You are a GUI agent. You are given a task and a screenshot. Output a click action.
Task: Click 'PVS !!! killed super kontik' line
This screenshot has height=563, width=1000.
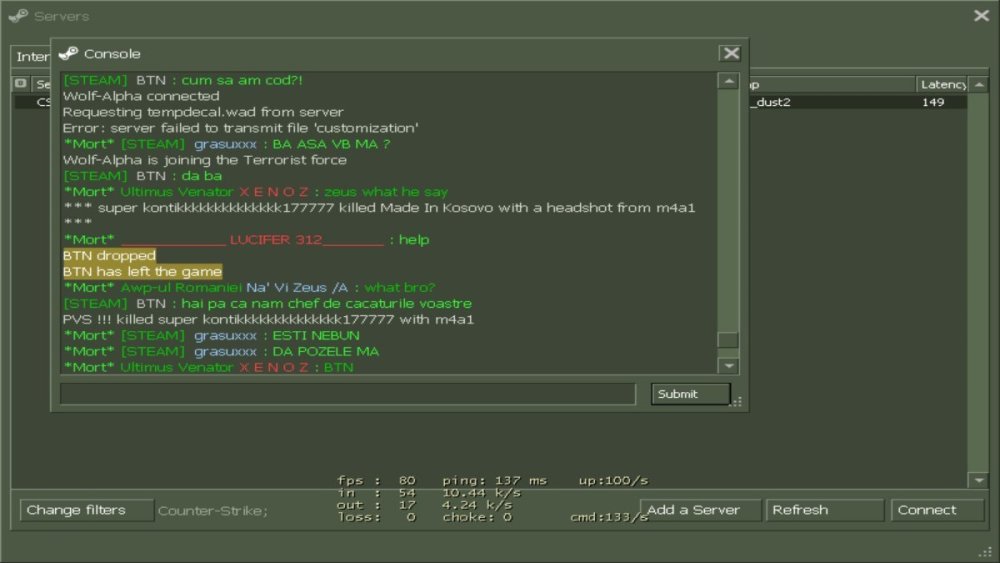[268, 319]
